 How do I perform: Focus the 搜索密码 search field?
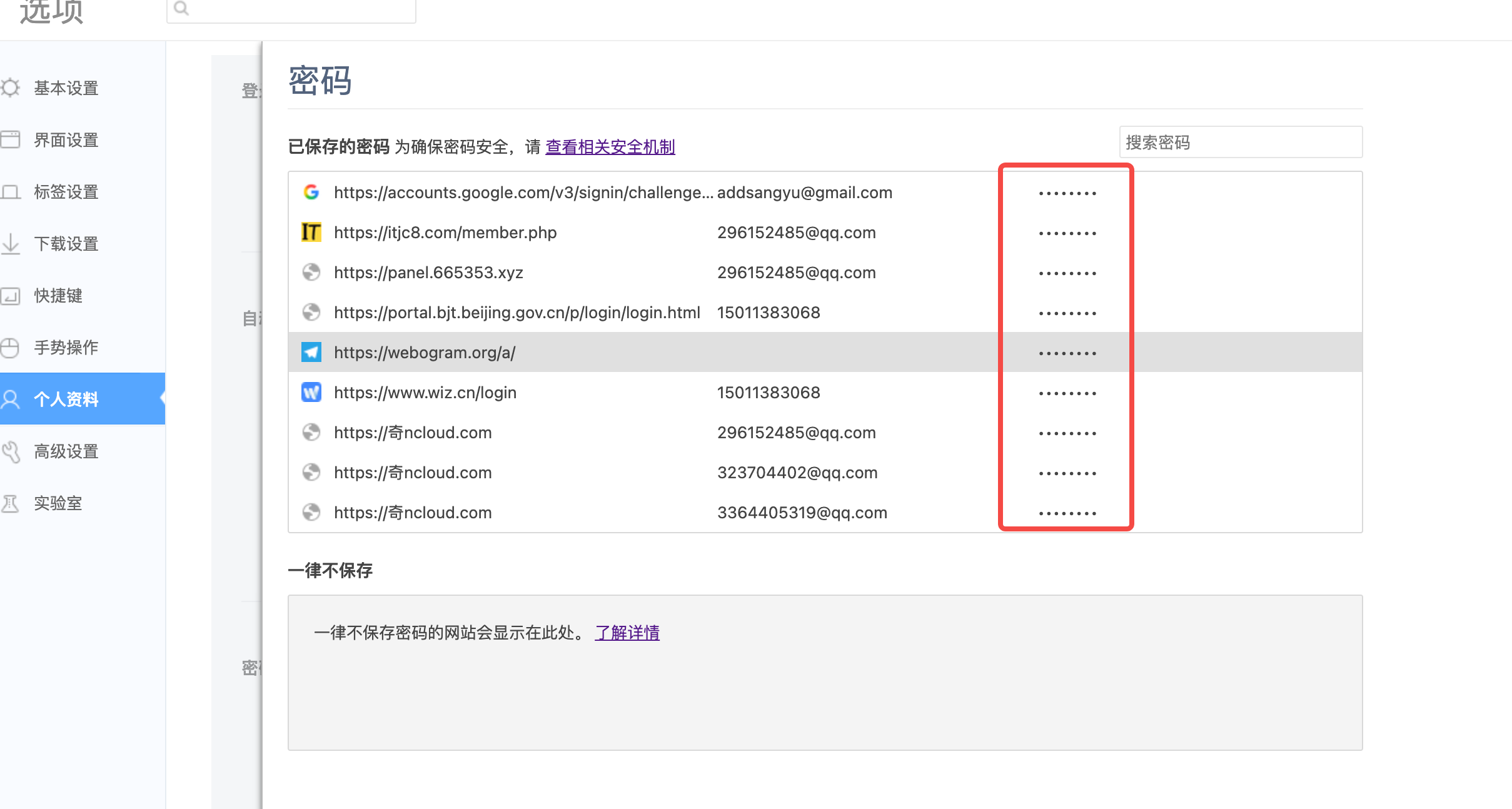pos(1241,143)
